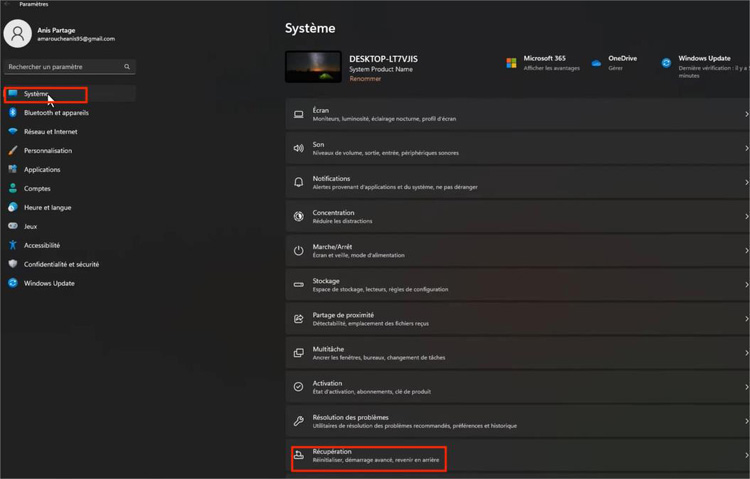Expand the Multitâche row chevron
This screenshot has height=479, width=750.
click(746, 353)
